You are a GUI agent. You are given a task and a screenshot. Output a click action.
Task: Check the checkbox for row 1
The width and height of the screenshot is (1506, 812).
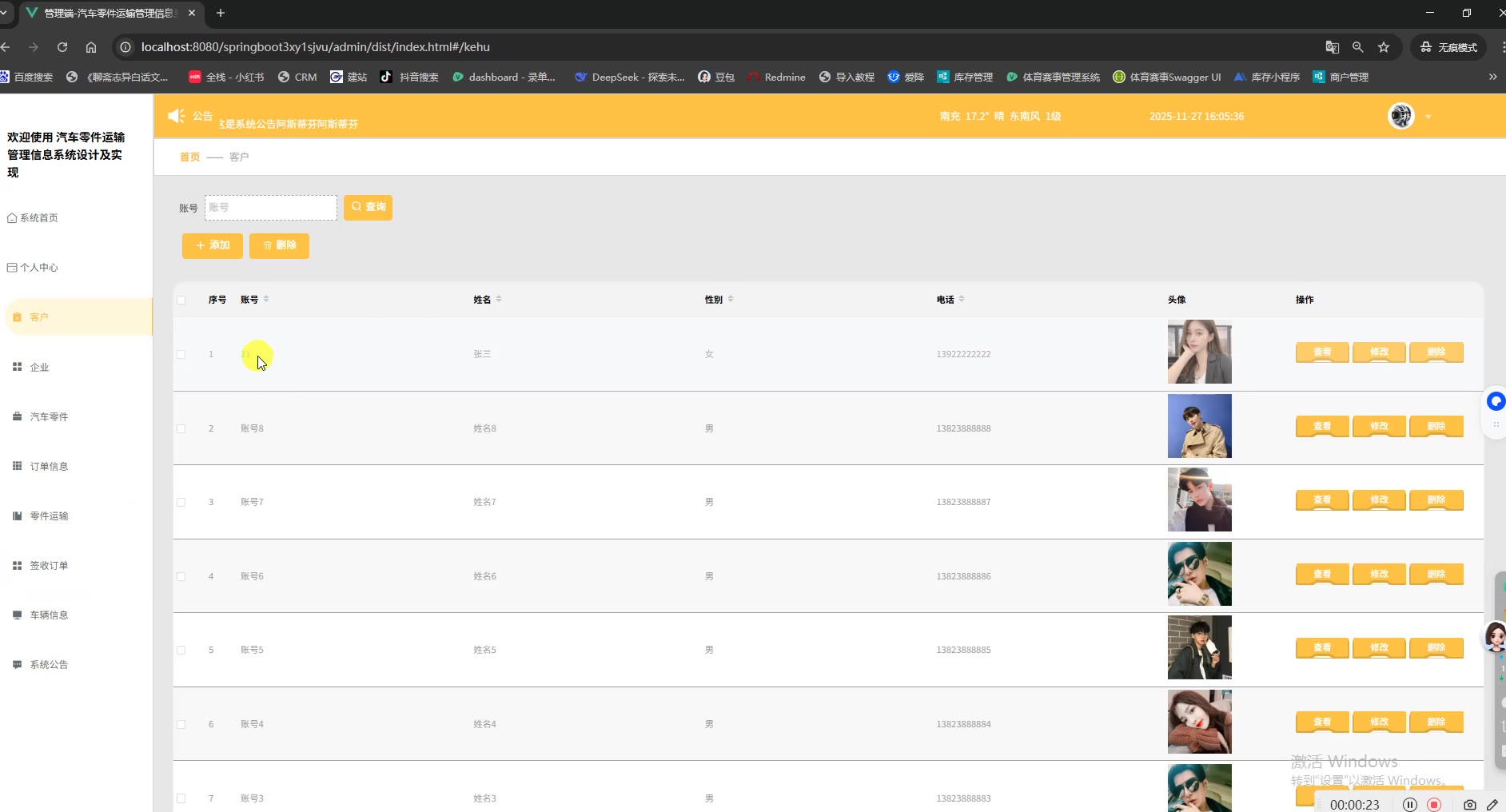(x=181, y=355)
